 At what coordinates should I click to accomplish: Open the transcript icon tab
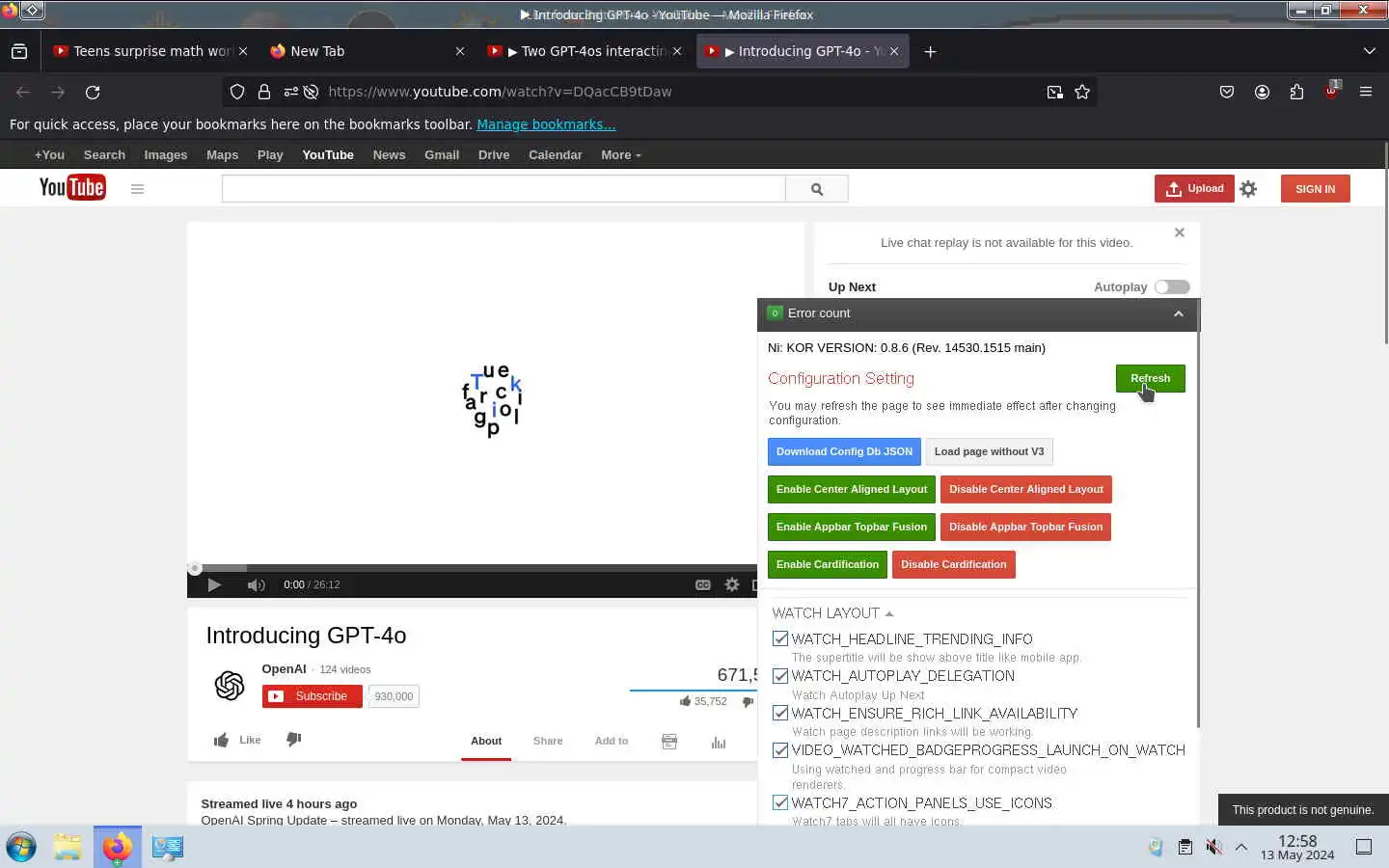click(669, 741)
